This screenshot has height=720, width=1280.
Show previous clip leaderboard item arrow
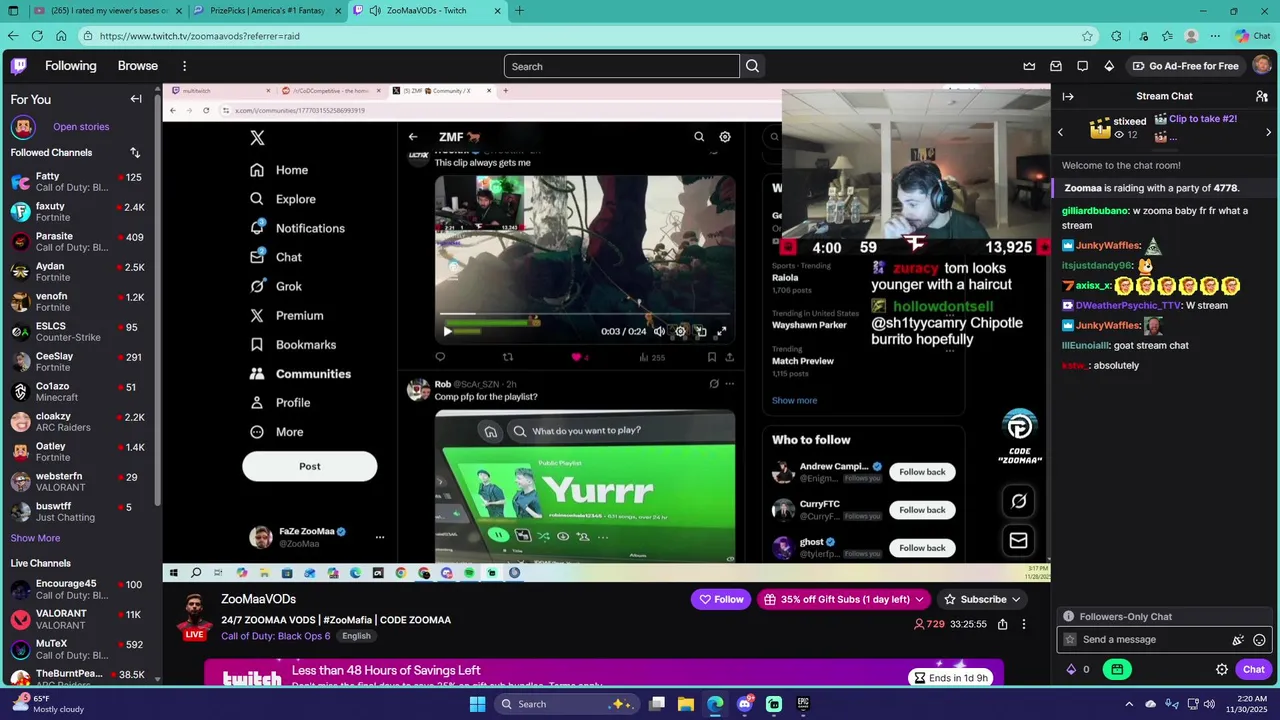(1060, 132)
